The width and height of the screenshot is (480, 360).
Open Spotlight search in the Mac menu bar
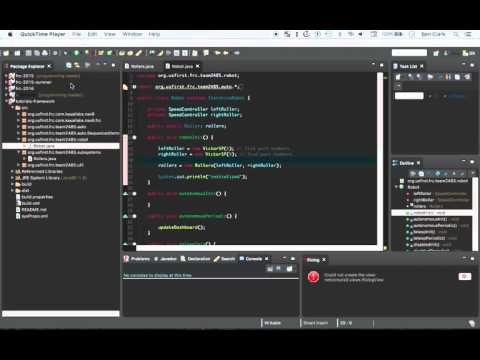456,34
